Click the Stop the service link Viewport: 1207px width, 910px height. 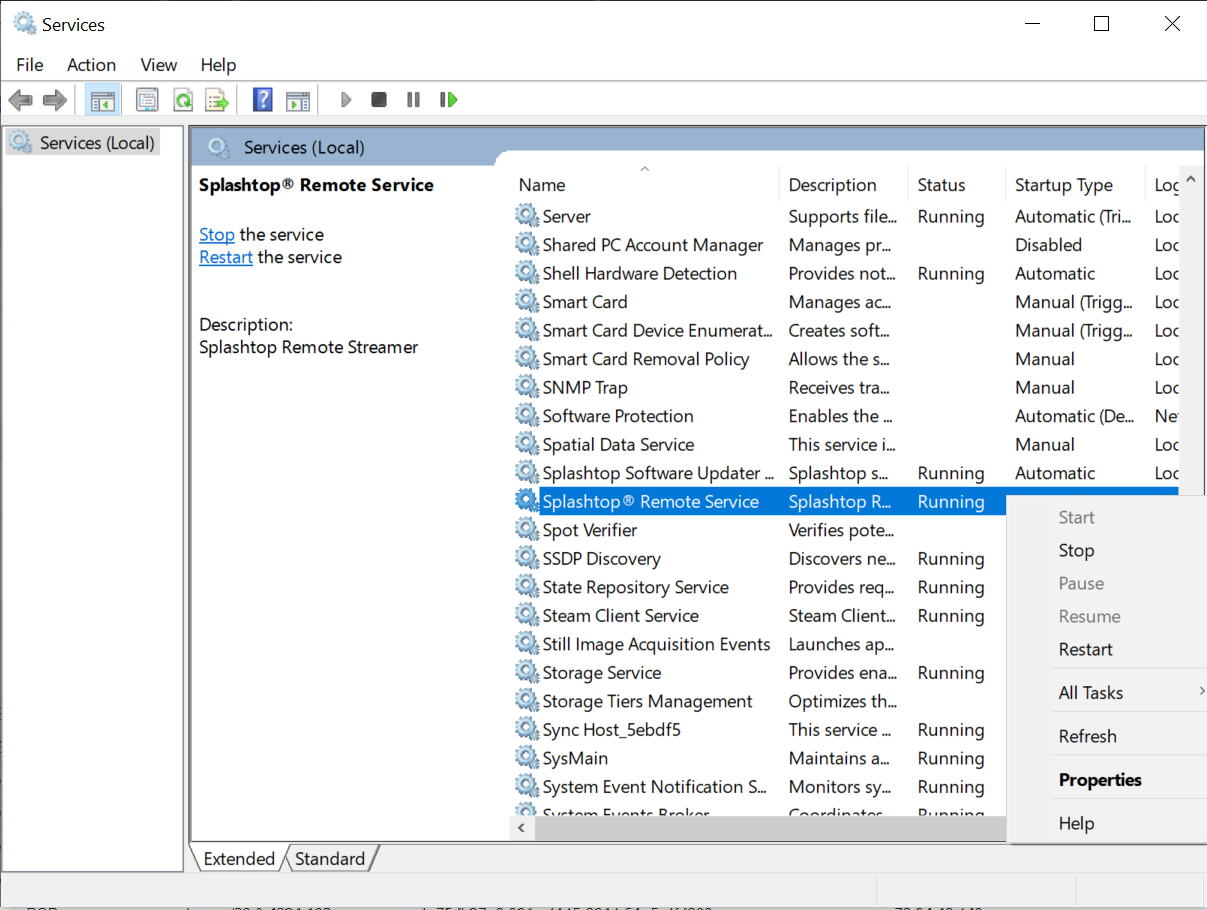216,234
